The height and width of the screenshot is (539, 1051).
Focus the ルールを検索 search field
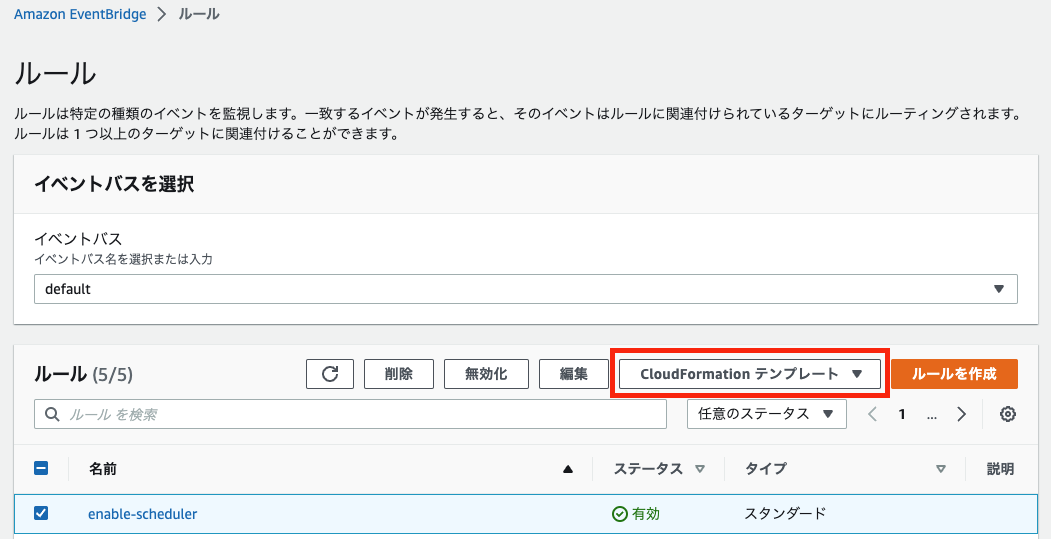(351, 414)
